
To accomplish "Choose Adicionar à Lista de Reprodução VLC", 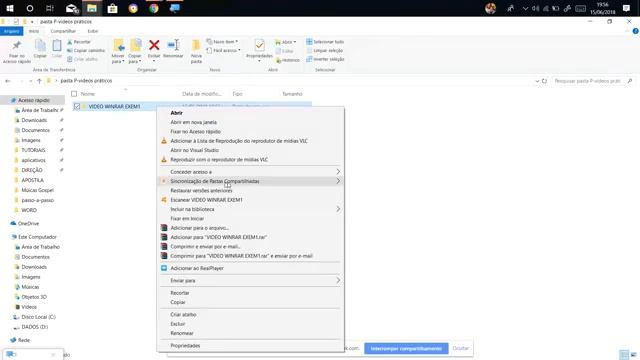I will point(250,141).
